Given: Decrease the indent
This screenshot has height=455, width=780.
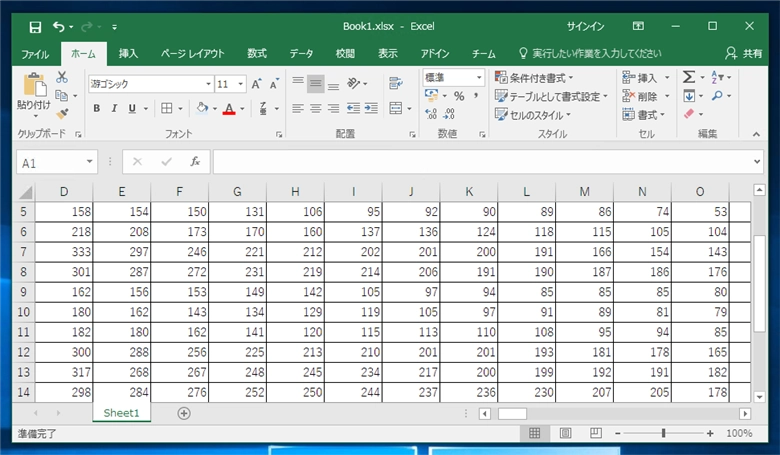Looking at the screenshot, I should pos(353,108).
